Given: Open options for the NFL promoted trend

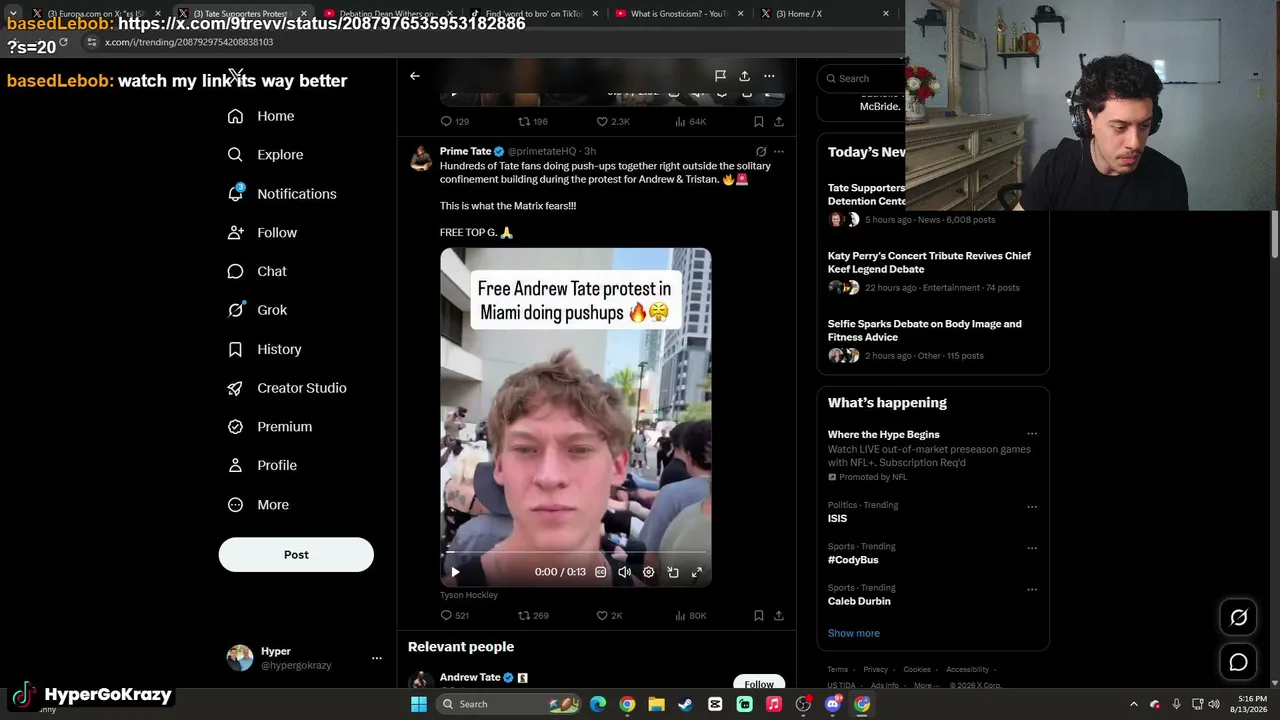Looking at the screenshot, I should (1032, 434).
